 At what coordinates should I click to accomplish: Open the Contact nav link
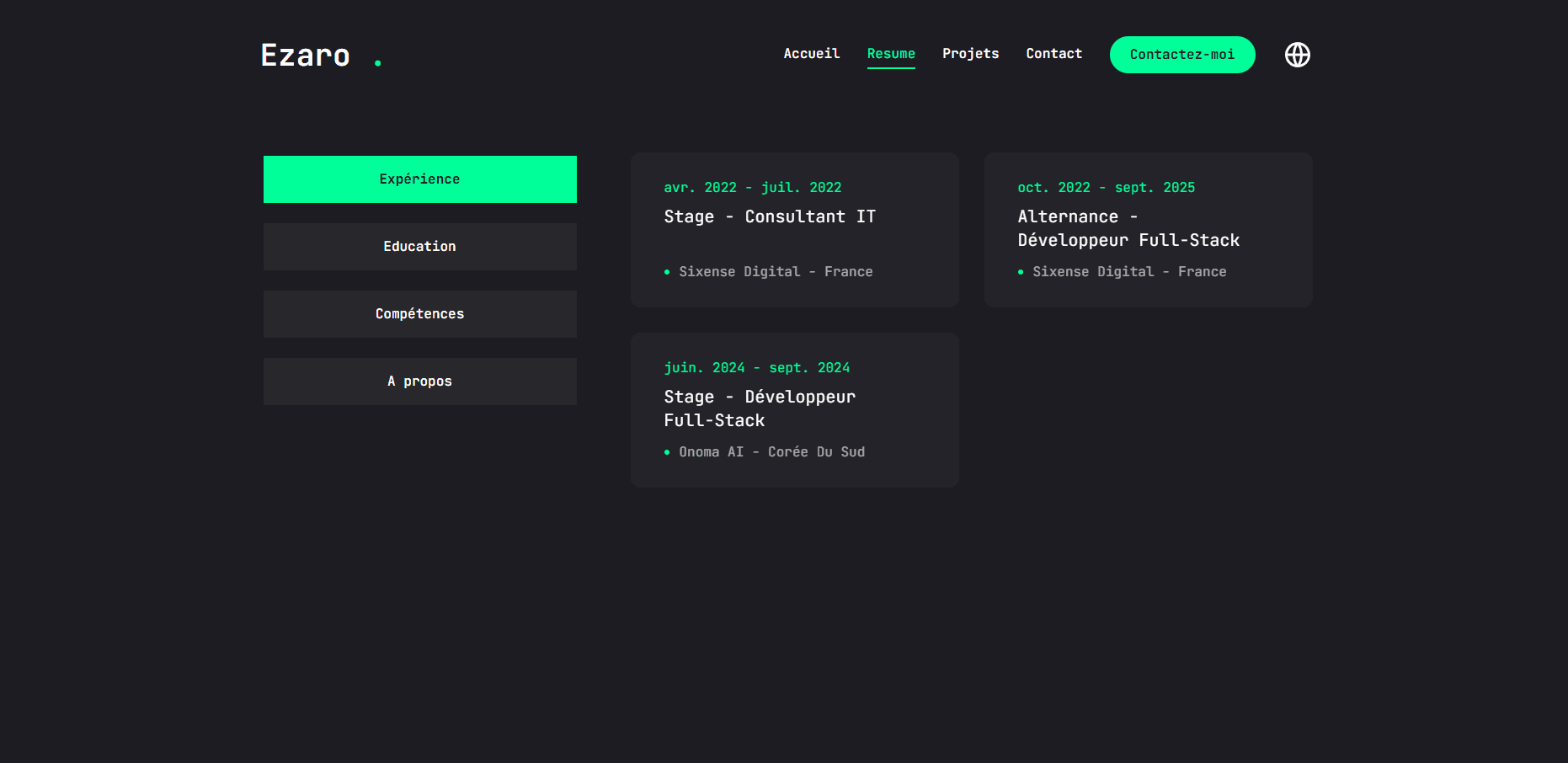pyautogui.click(x=1053, y=54)
